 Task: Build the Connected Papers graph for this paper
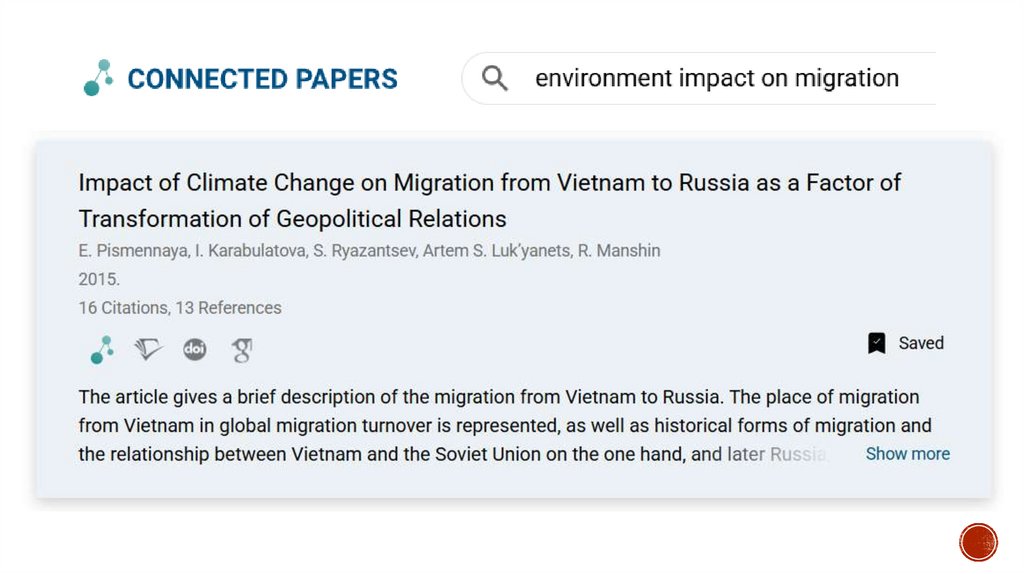point(101,350)
